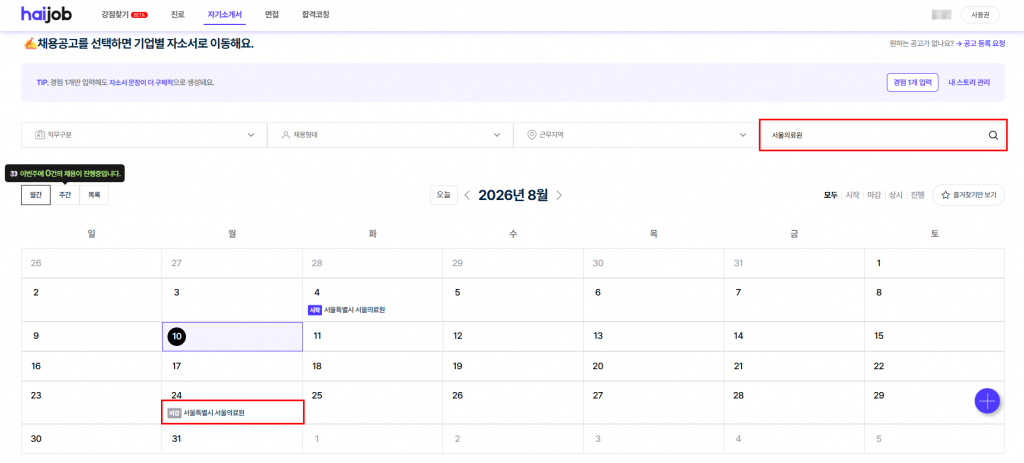Click the 2026년 8월 heading
1024x463 pixels.
(513, 195)
